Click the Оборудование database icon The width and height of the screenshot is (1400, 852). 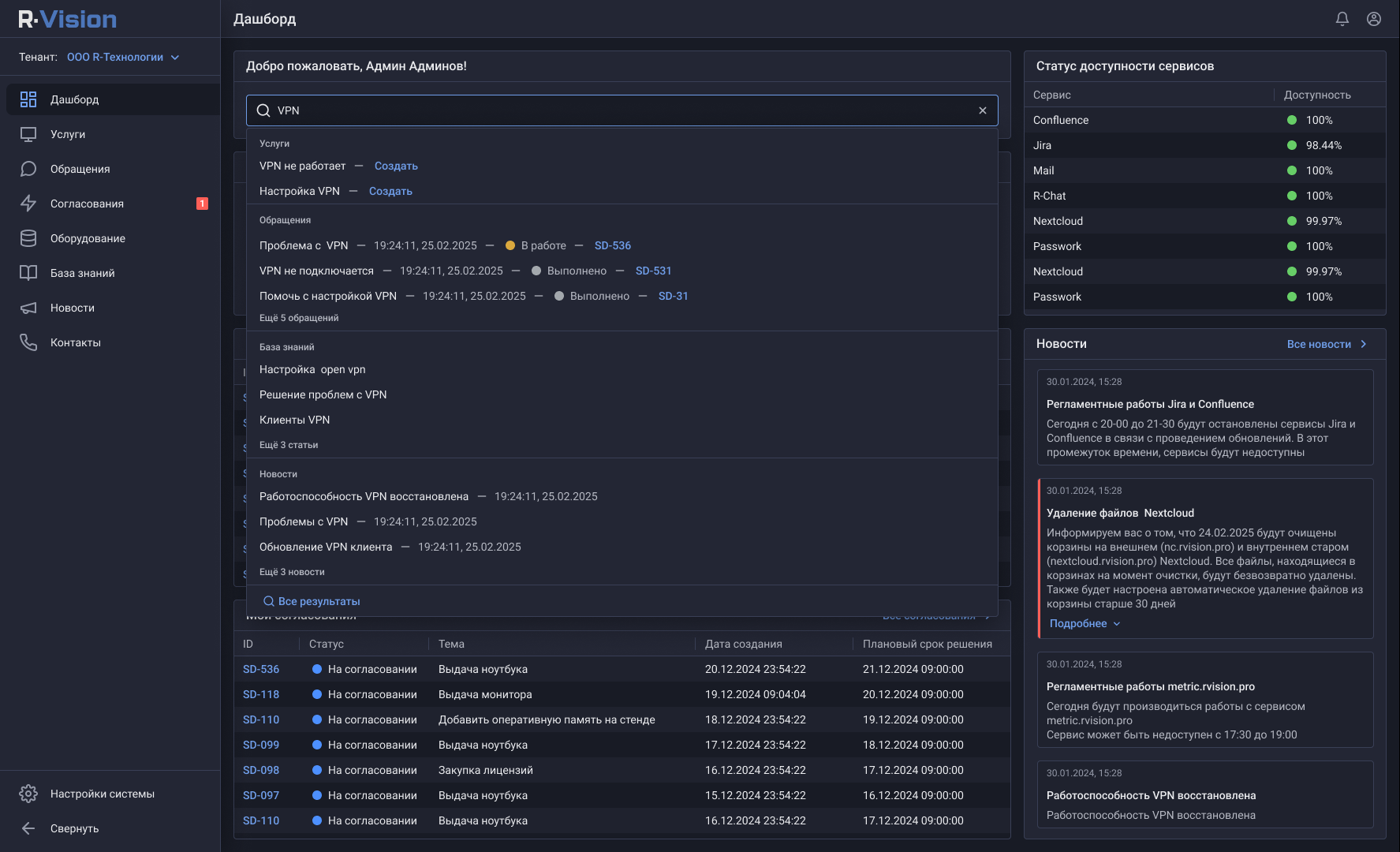[28, 238]
